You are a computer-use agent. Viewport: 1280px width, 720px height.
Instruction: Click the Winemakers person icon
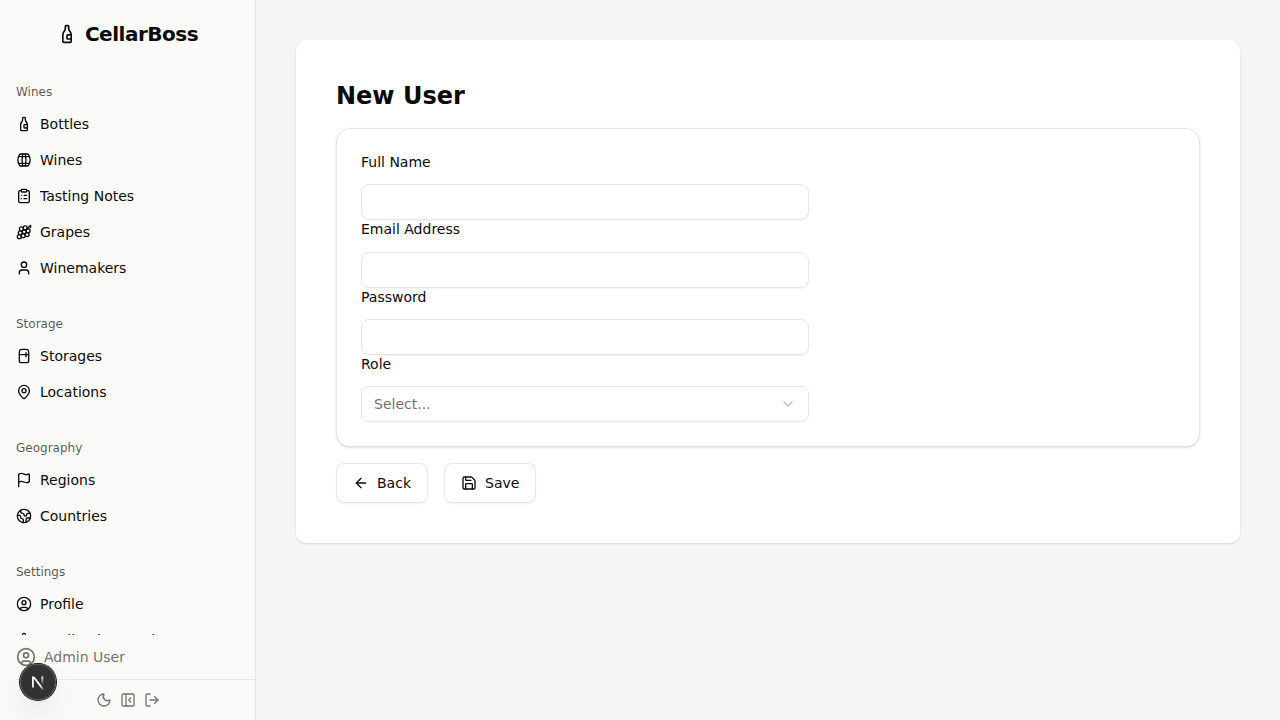coord(24,268)
